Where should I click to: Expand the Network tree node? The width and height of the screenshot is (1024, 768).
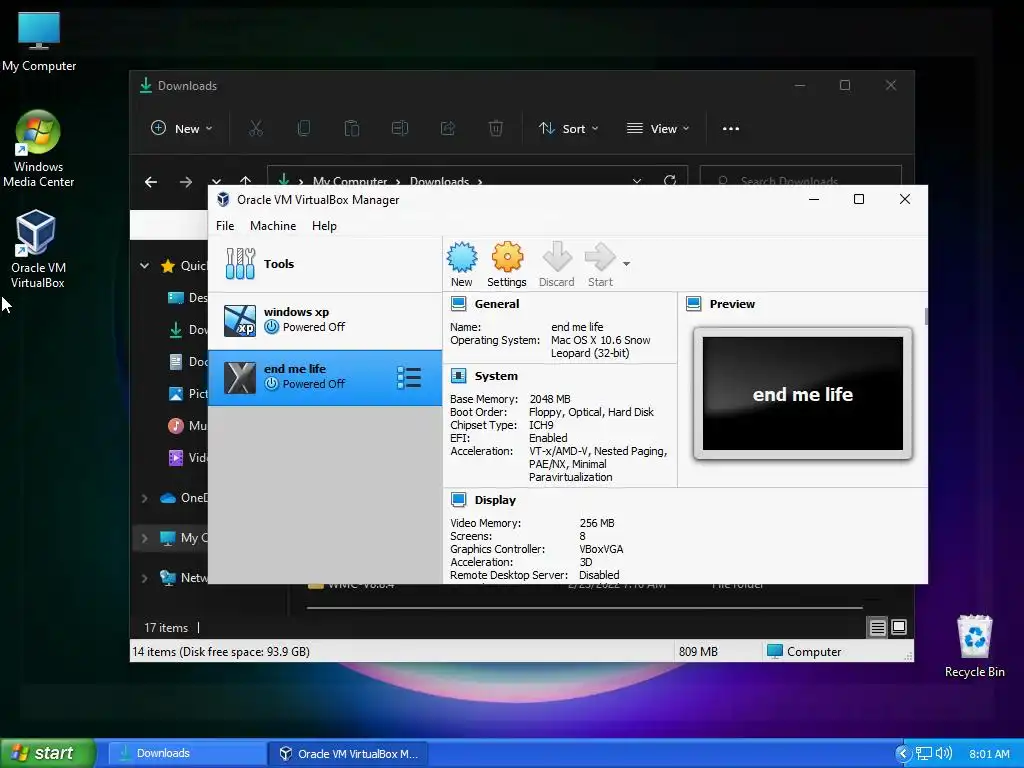tap(144, 578)
